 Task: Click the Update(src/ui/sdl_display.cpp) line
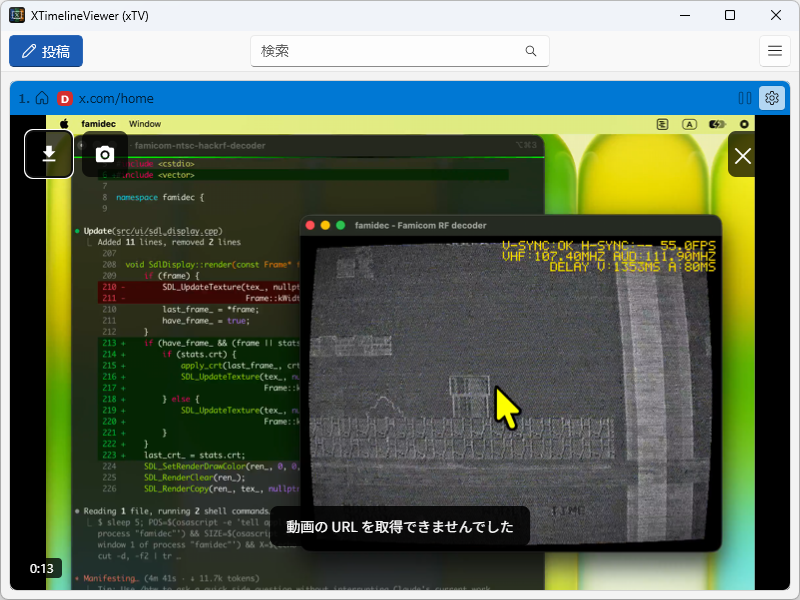153,231
